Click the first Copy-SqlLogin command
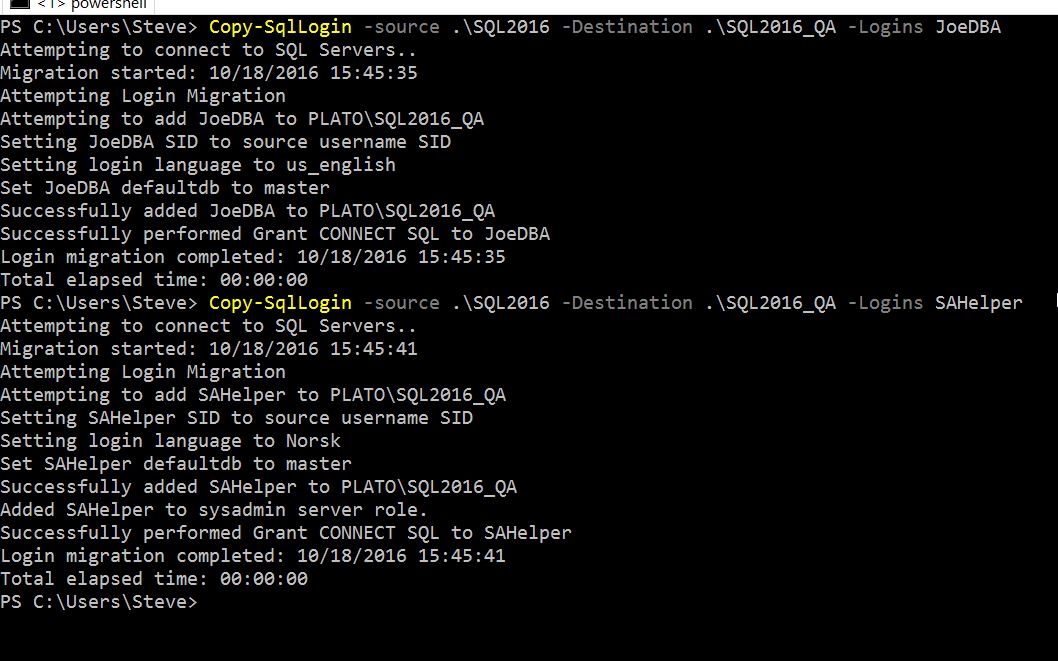Viewport: 1058px width, 661px height. point(280,27)
